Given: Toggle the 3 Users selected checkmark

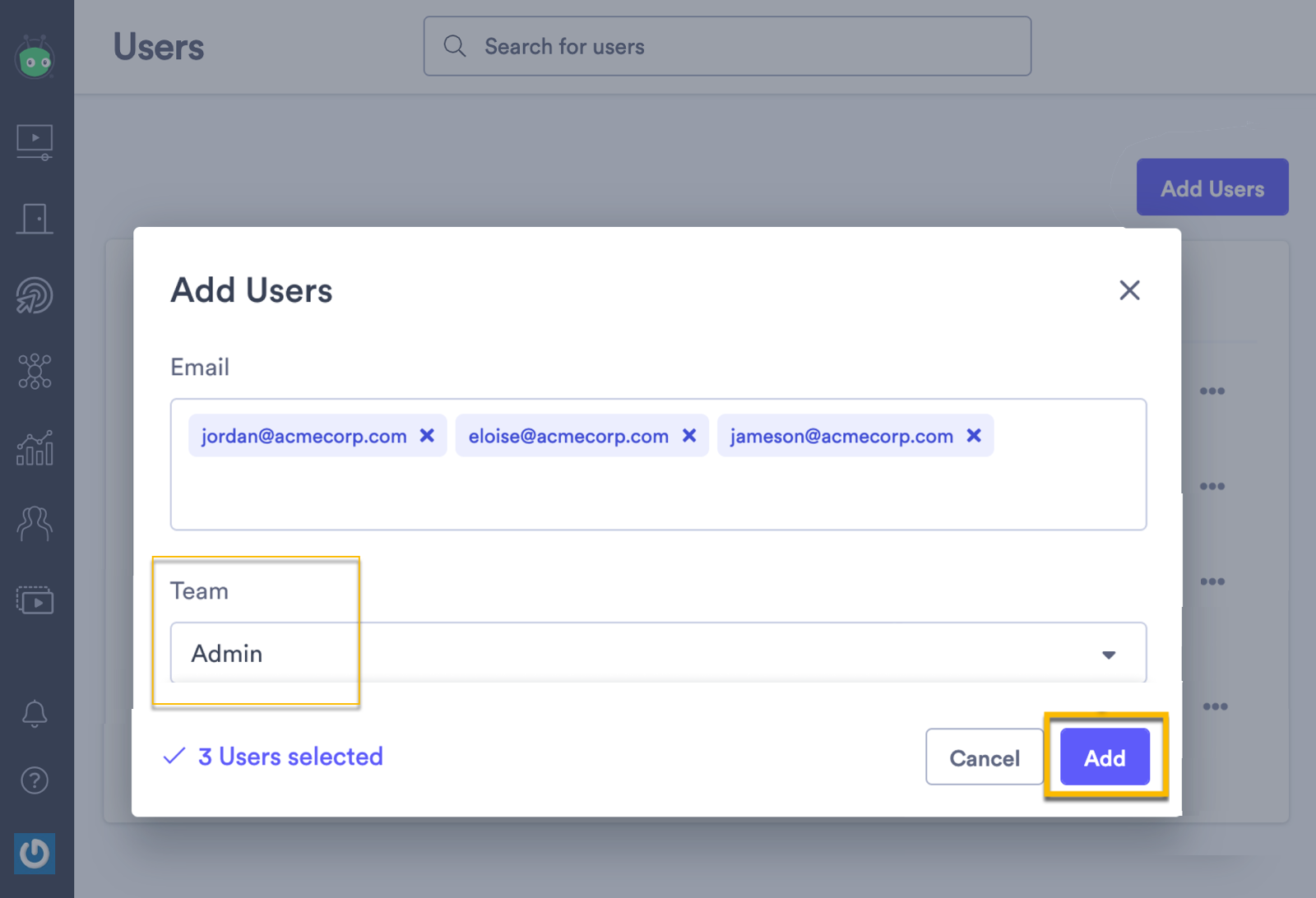Looking at the screenshot, I should (174, 756).
